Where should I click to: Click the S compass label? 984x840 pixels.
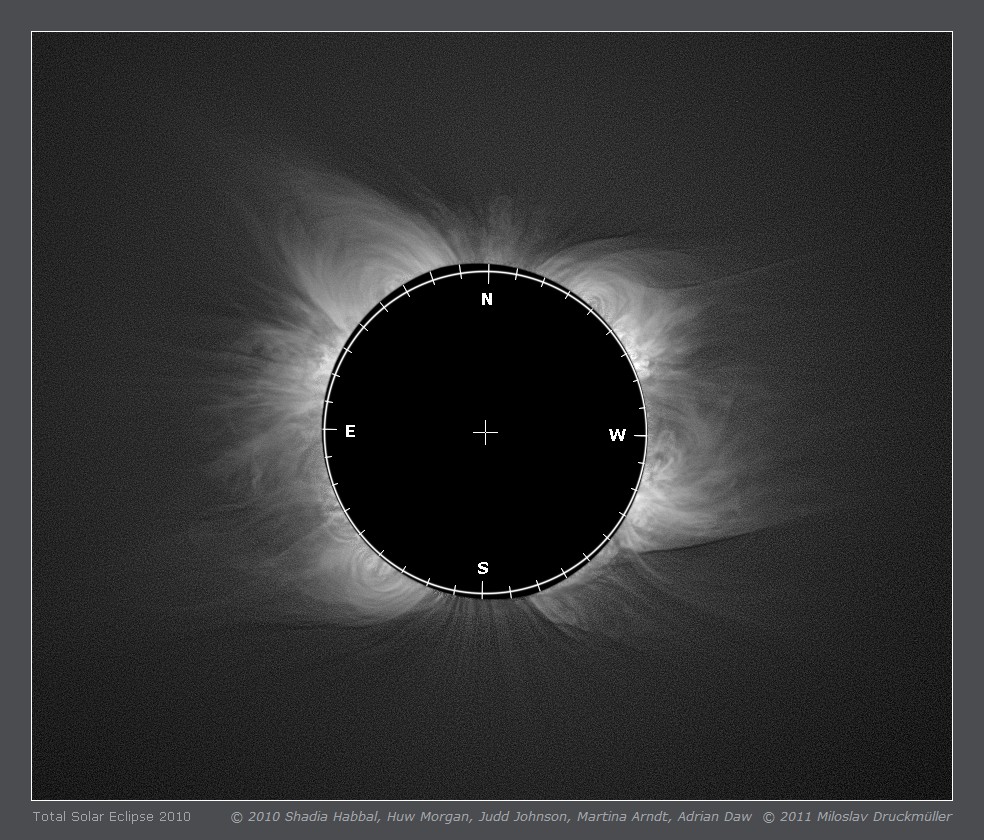click(483, 568)
